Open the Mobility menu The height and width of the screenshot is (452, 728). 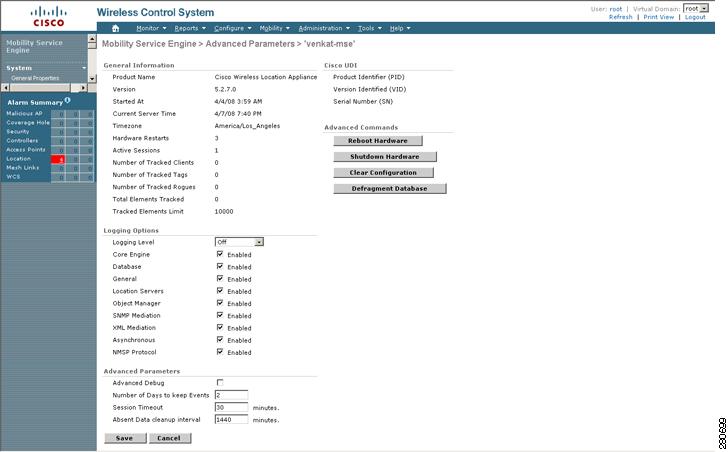click(x=274, y=28)
